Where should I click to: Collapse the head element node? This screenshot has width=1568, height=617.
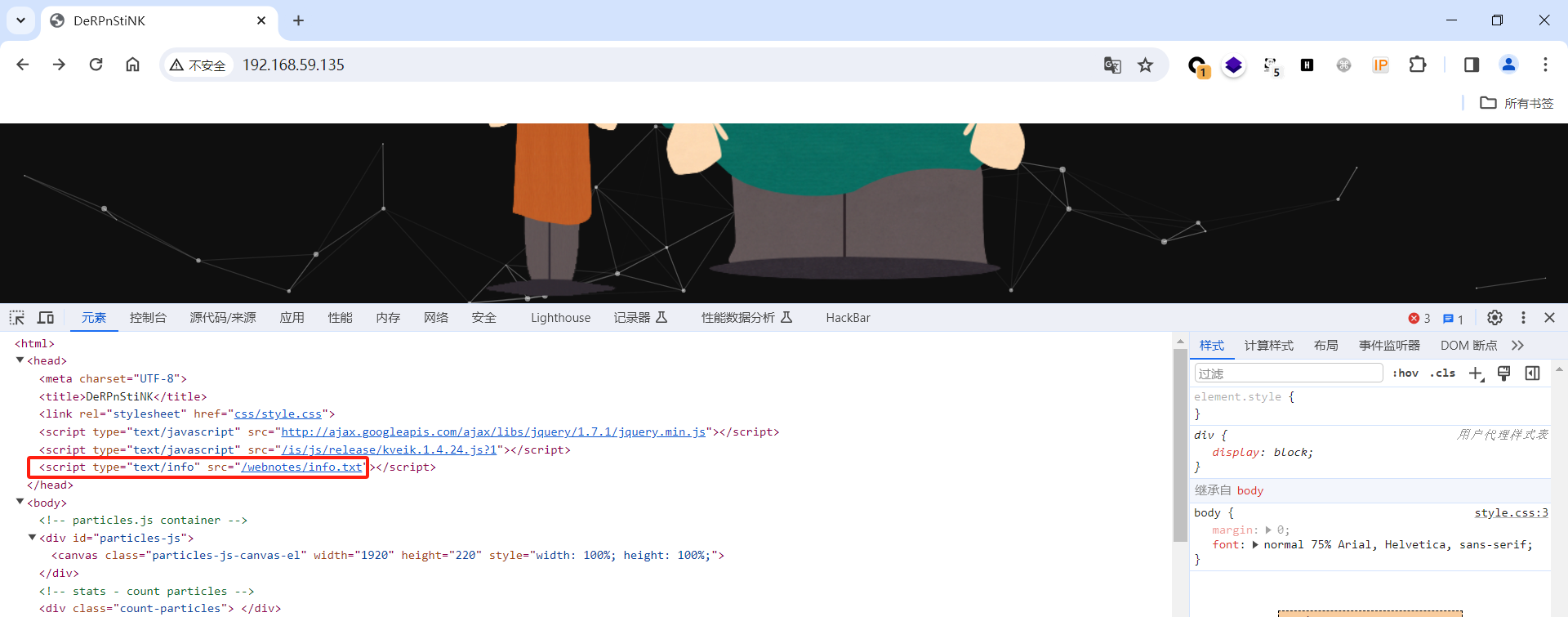click(x=20, y=360)
